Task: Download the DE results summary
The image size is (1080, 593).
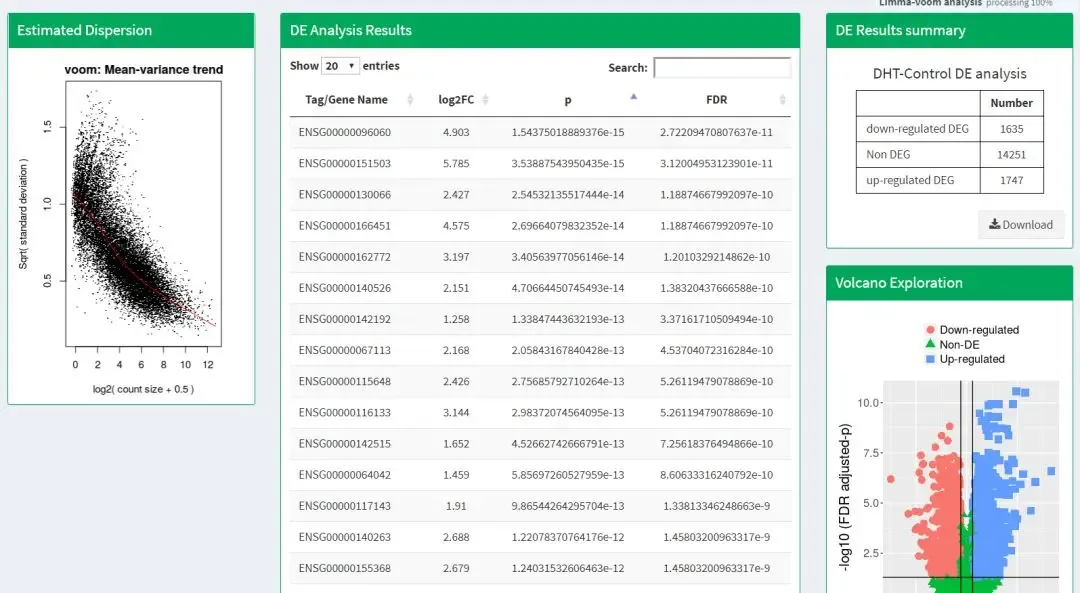Action: pos(1021,225)
